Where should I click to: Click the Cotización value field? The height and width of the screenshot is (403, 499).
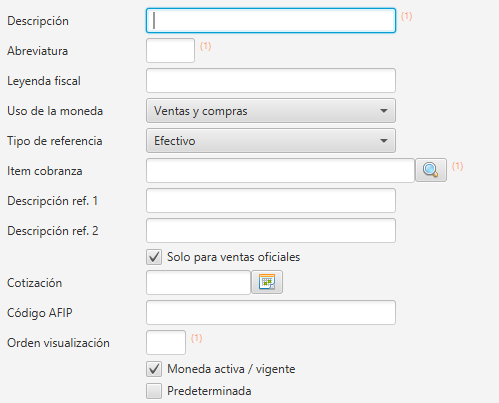[x=198, y=283]
